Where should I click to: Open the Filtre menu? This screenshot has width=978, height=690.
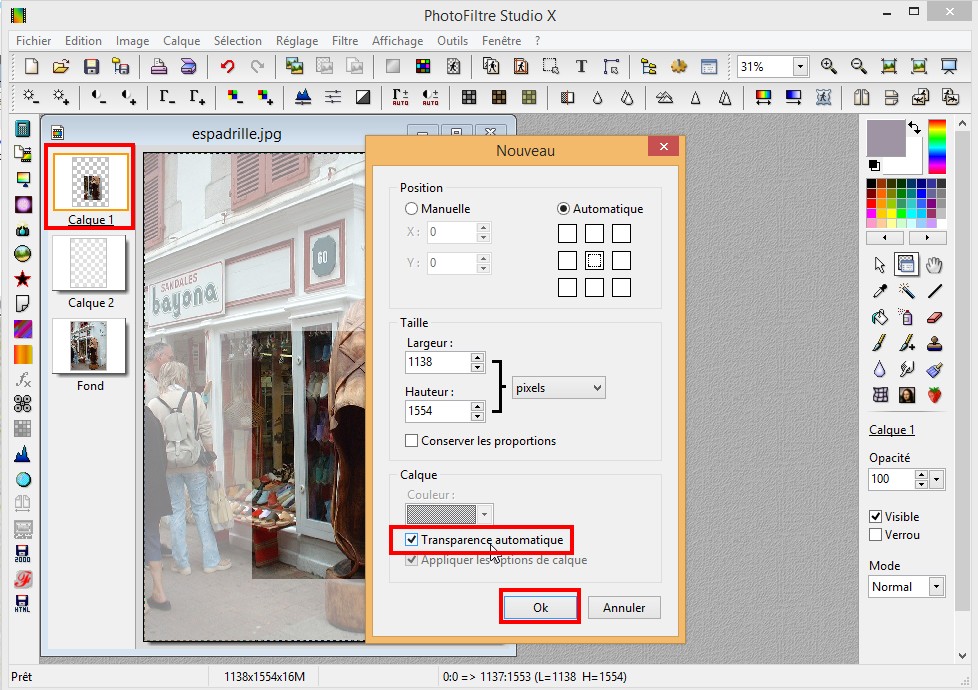click(345, 41)
